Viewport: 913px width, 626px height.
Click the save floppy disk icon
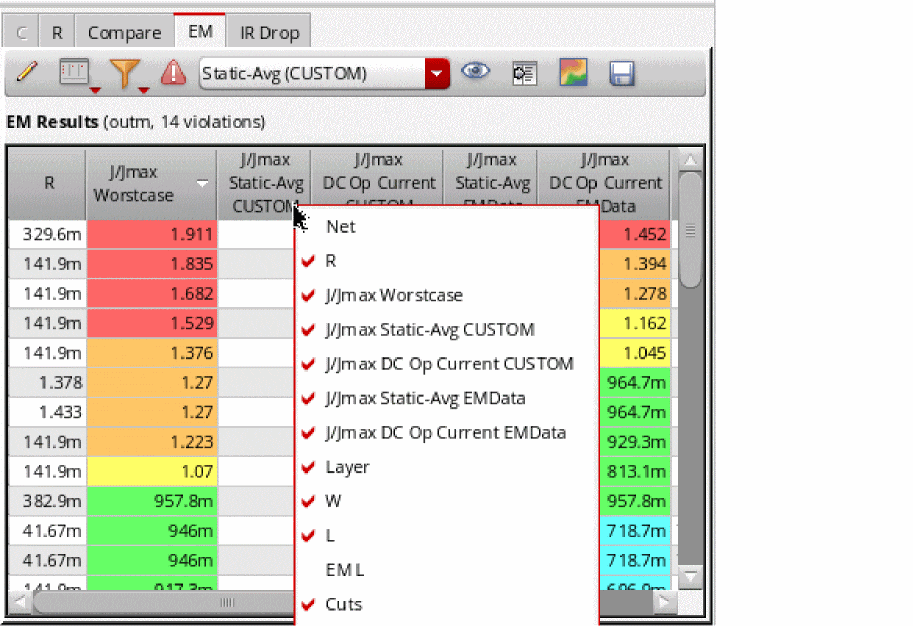[x=622, y=73]
